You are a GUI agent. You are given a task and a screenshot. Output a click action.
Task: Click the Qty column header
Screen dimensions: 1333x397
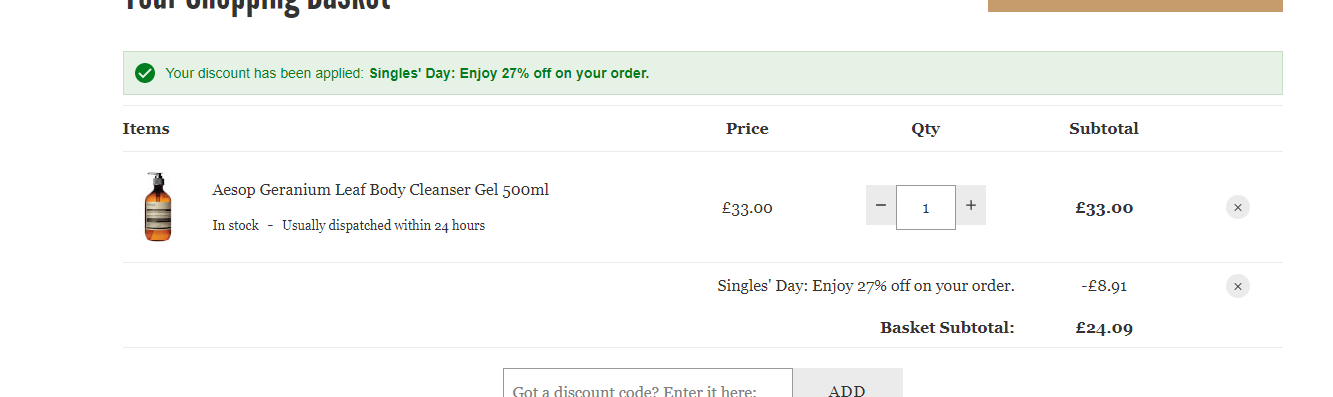coord(926,129)
